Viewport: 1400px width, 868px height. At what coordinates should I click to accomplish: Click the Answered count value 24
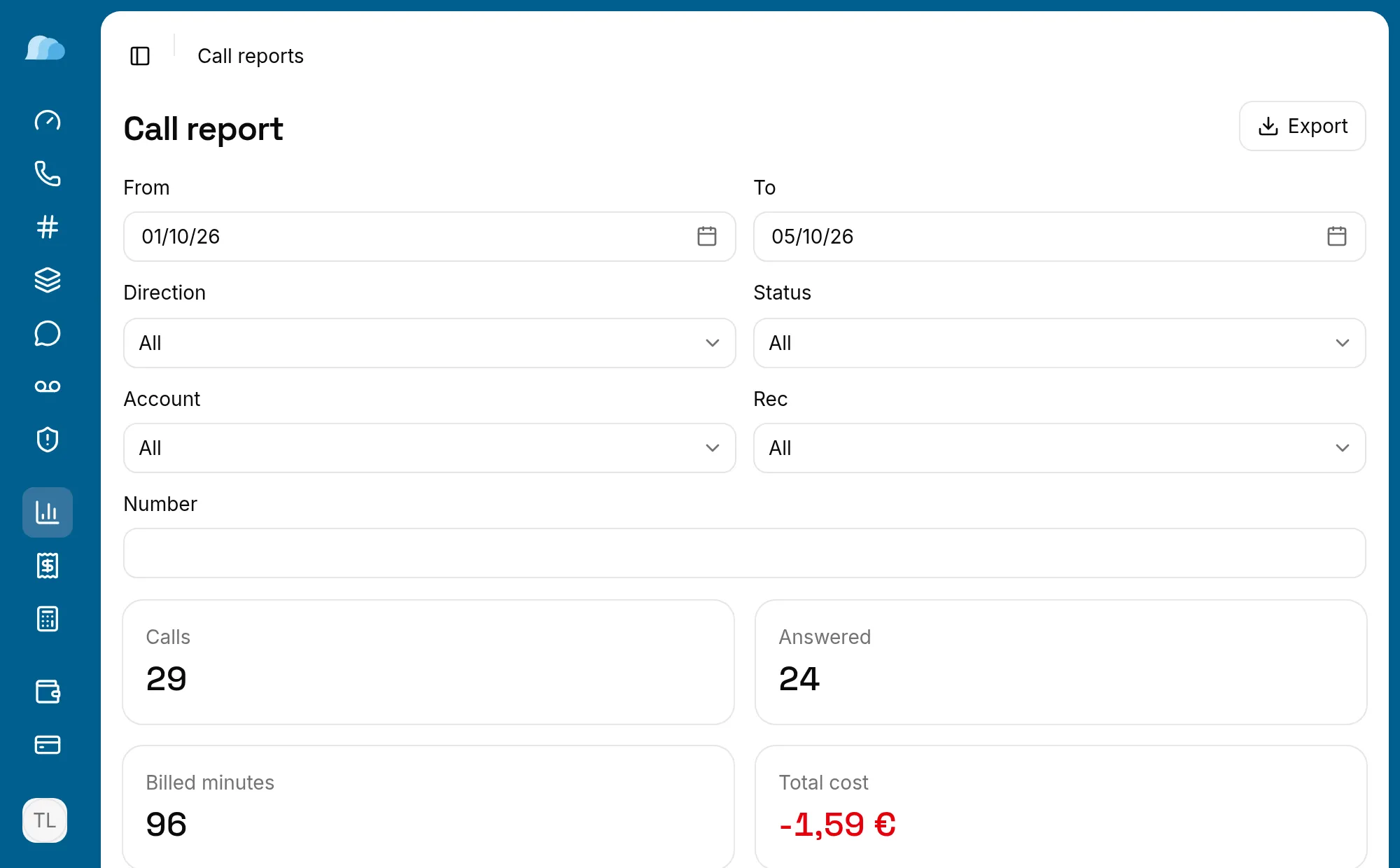pyautogui.click(x=799, y=679)
